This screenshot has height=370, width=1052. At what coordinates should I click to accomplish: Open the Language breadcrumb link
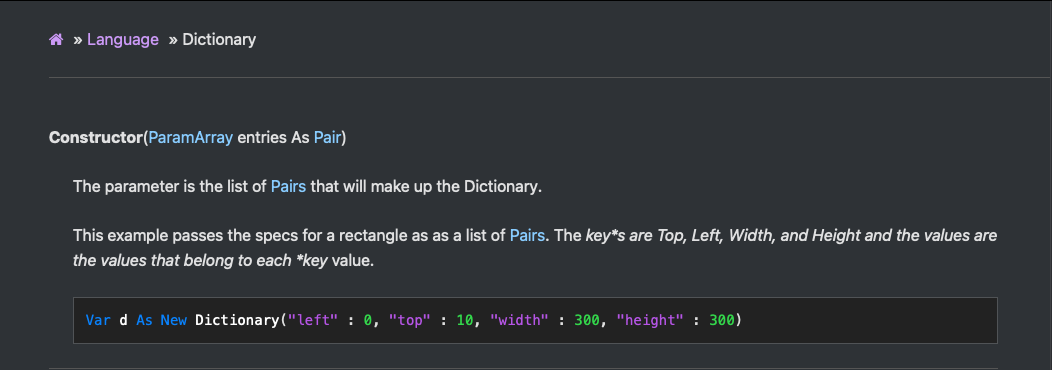(x=123, y=40)
